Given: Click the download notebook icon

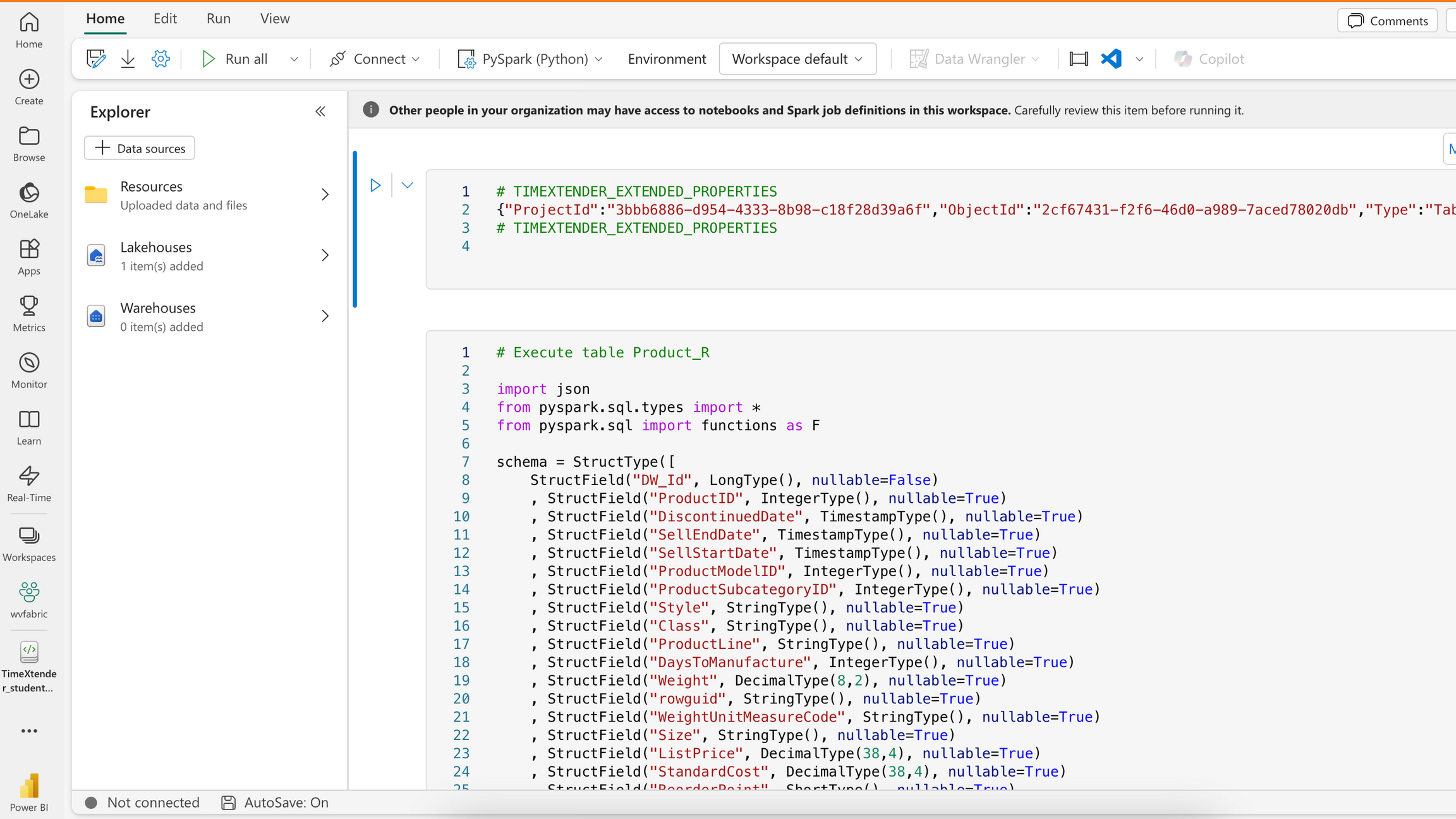Looking at the screenshot, I should click(x=128, y=59).
